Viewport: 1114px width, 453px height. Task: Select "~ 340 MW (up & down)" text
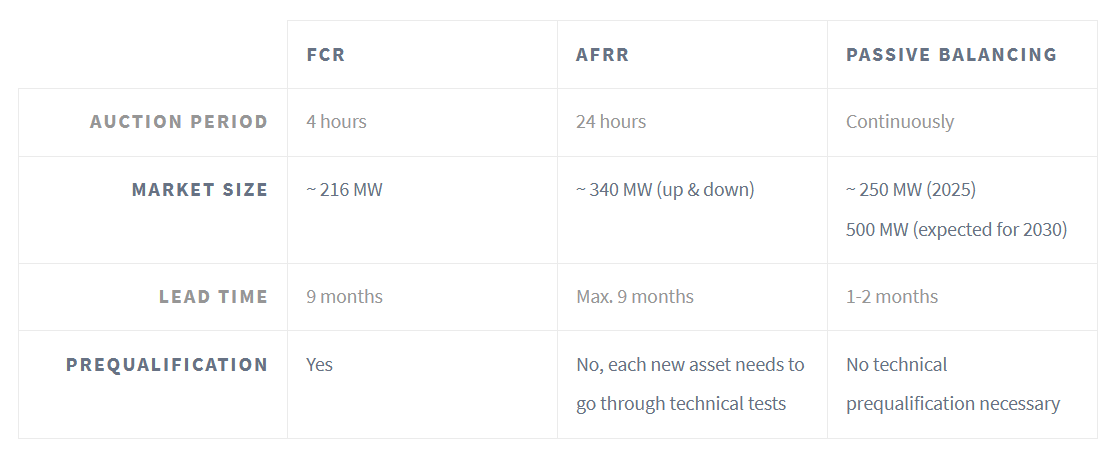(665, 189)
